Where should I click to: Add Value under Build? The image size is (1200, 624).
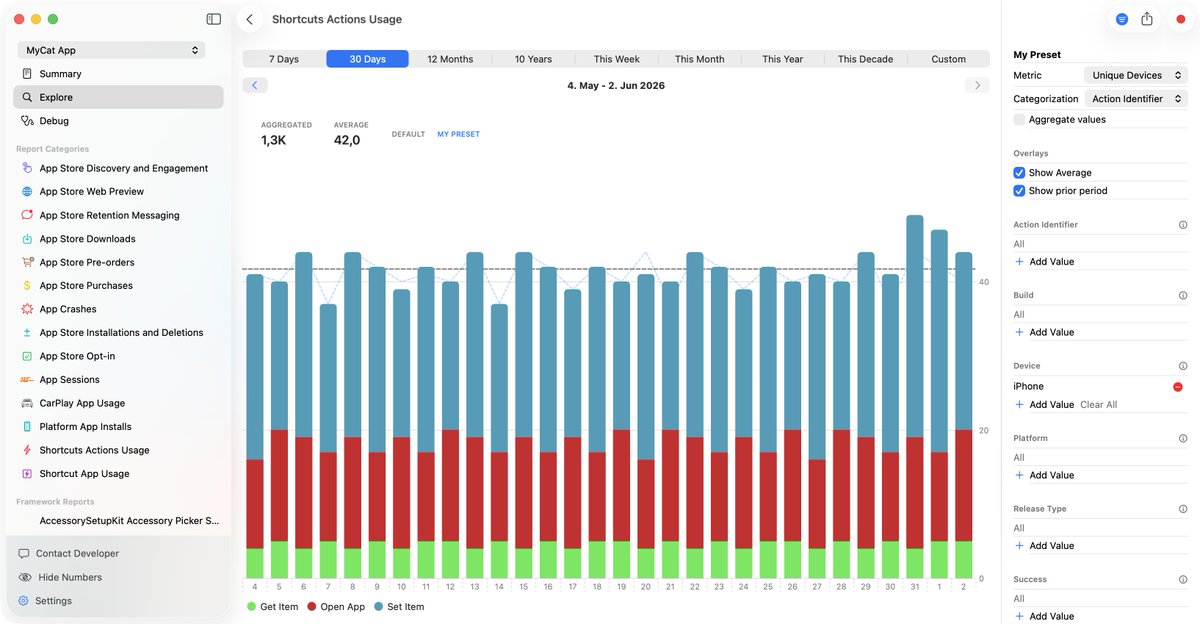(x=1045, y=332)
